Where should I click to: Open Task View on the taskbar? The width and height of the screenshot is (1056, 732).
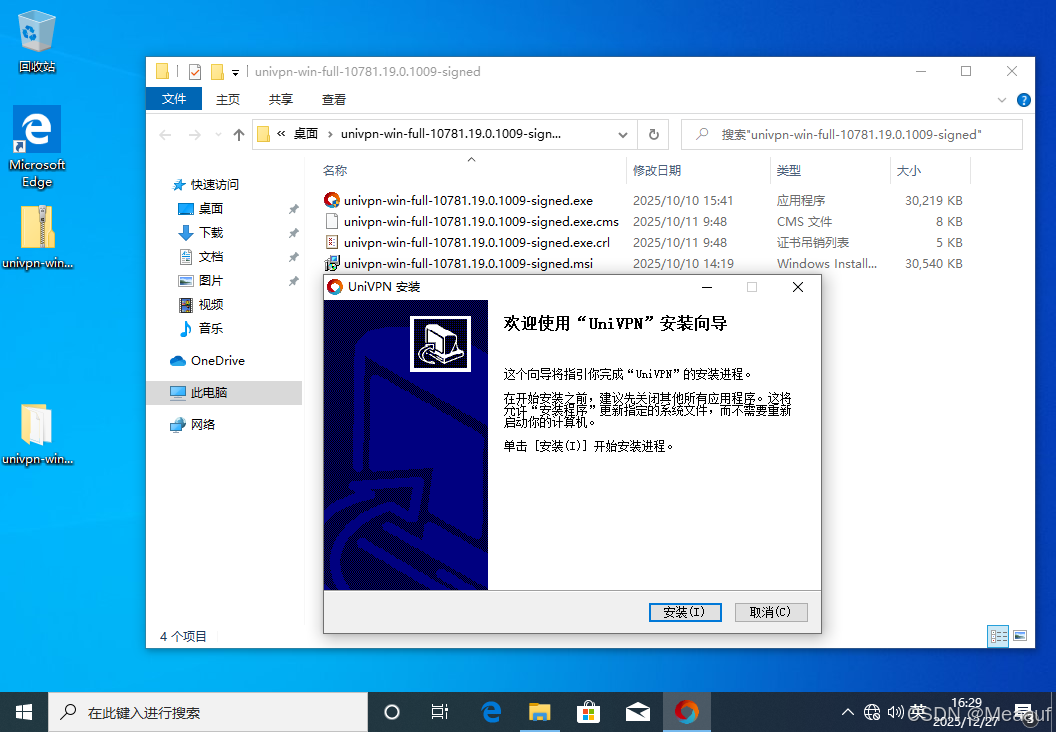point(440,712)
